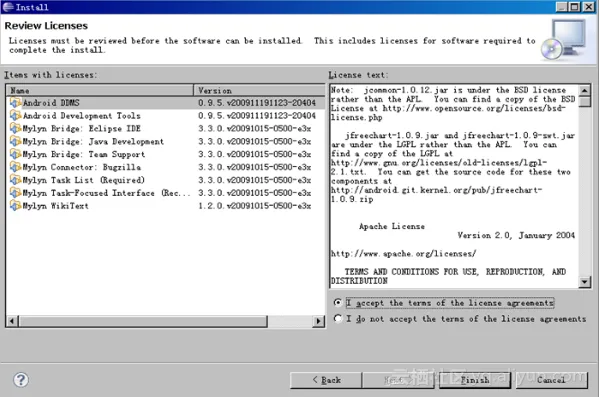Minimize the Install window
The width and height of the screenshot is (599, 397).
pyautogui.click(x=562, y=7)
